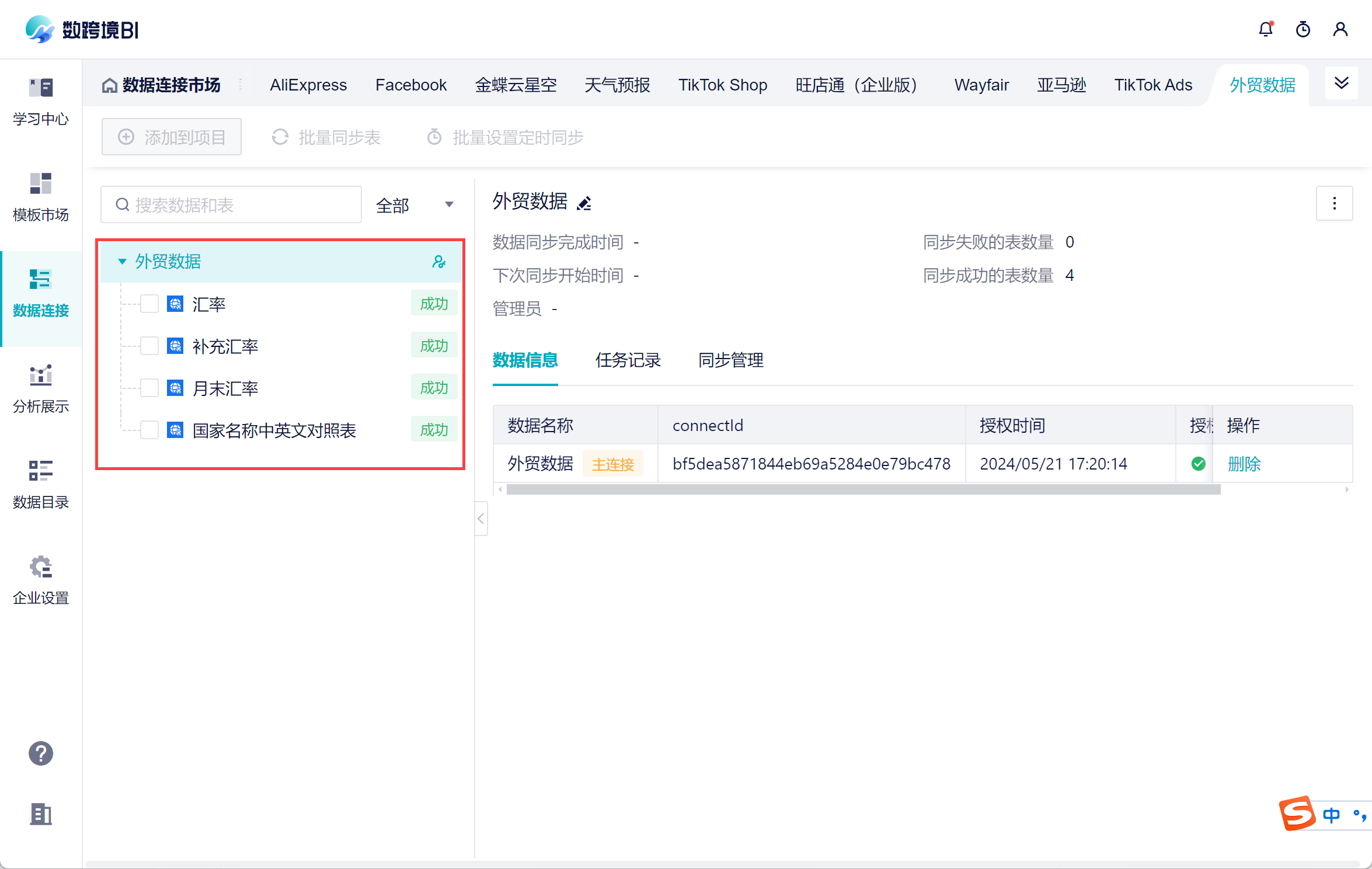Click the edit pencil next to 外贸数据 title
The width and height of the screenshot is (1372, 869).
(584, 203)
